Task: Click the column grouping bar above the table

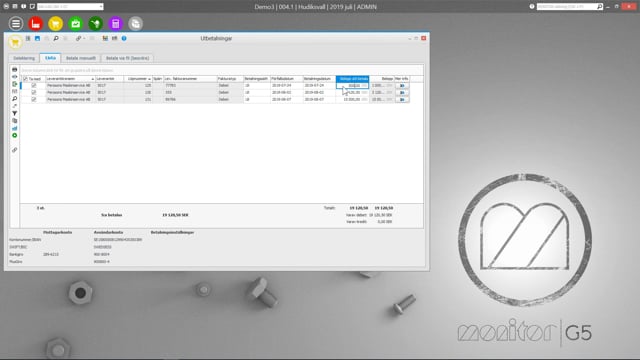Action: coord(222,70)
